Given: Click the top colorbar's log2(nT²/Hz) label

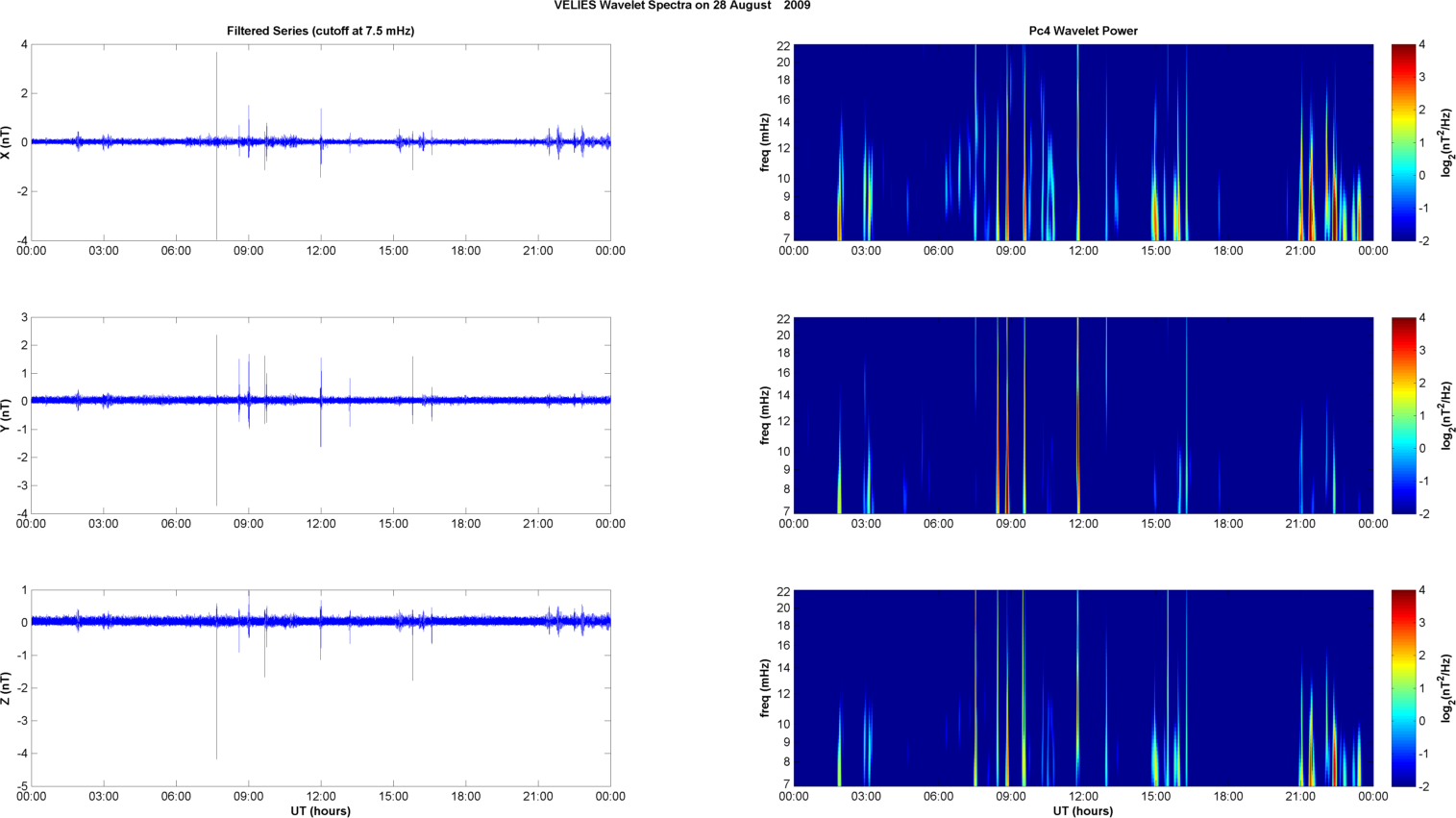Looking at the screenshot, I should click(x=1447, y=142).
